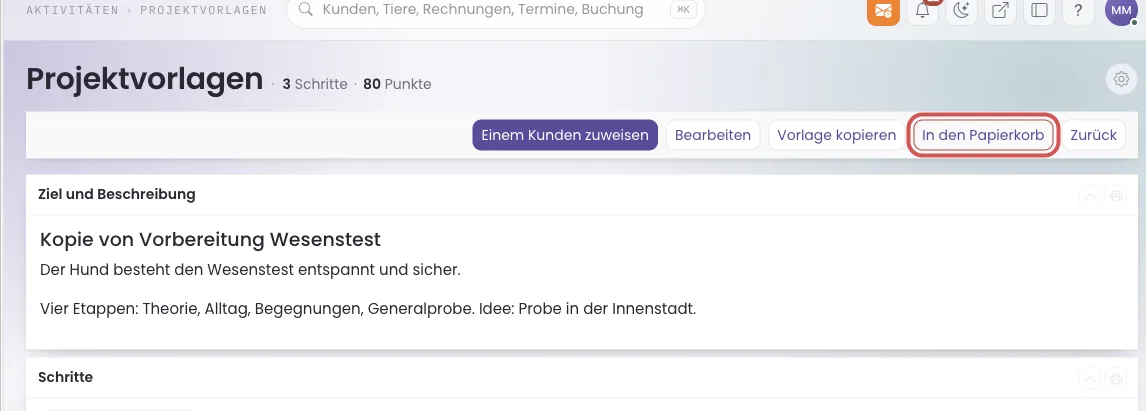Focus the global search field
The width and height of the screenshot is (1146, 411).
(x=496, y=10)
